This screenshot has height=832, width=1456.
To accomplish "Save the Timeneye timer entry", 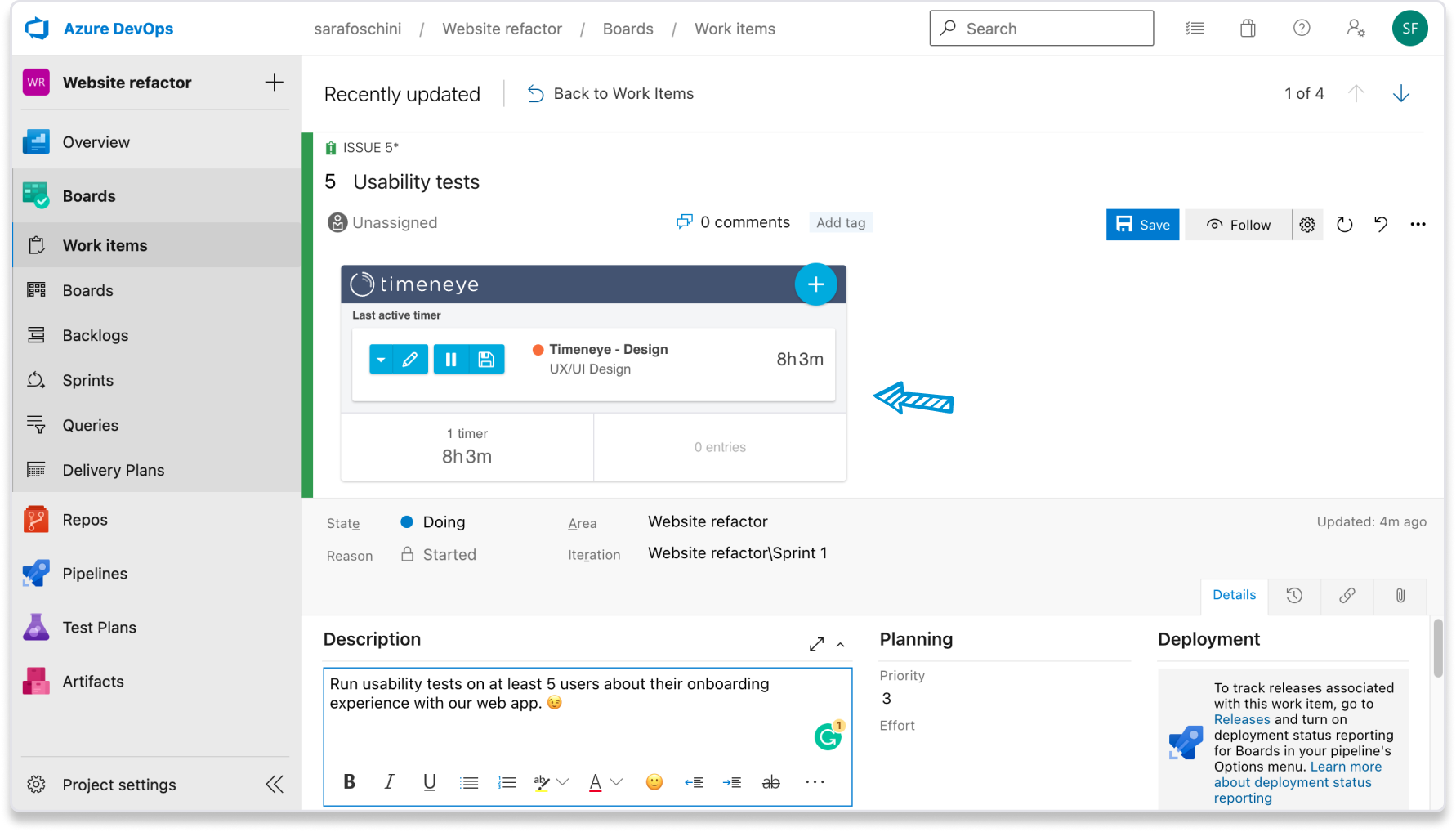I will click(x=486, y=359).
